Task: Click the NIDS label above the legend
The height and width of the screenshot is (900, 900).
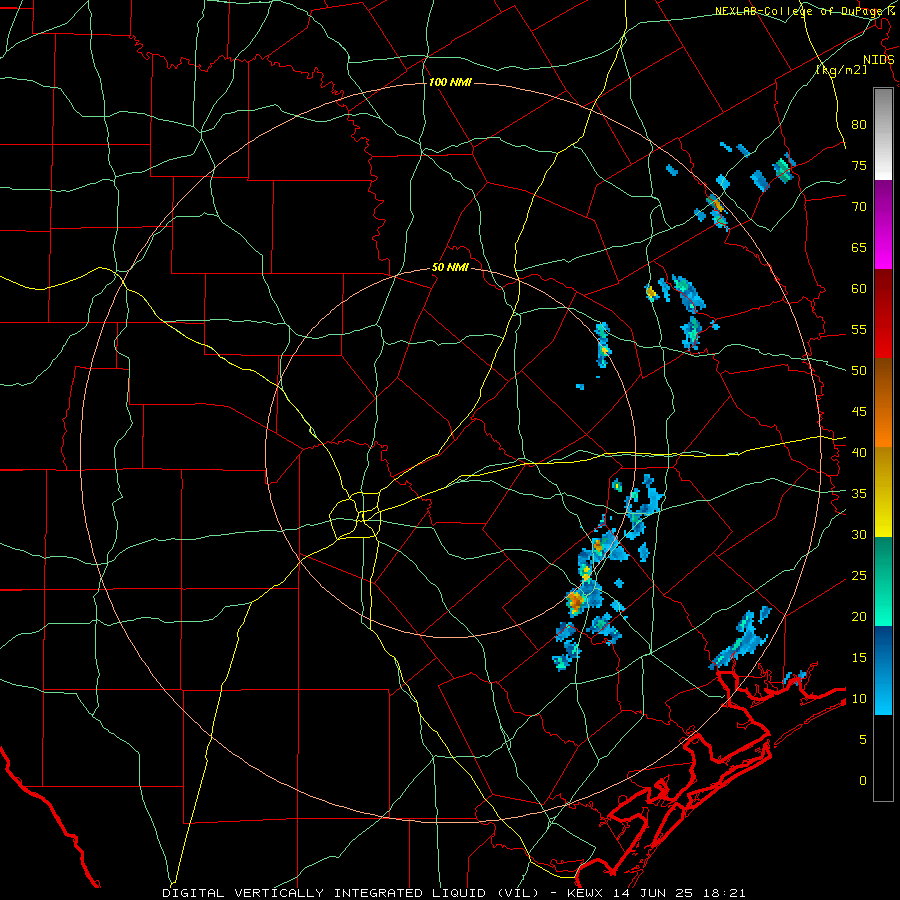Action: pyautogui.click(x=879, y=60)
